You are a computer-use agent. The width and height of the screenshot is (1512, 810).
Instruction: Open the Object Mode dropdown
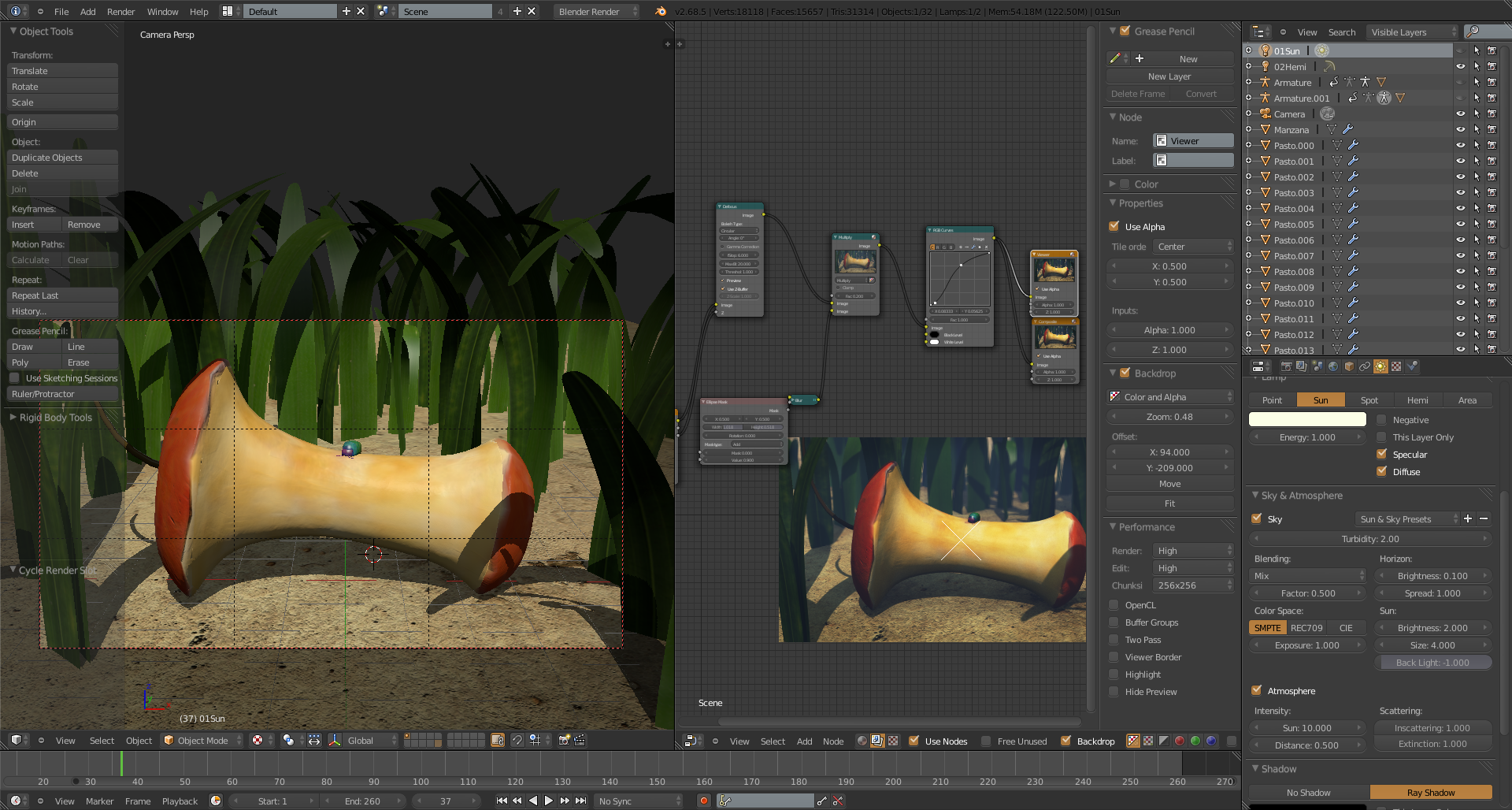point(202,740)
